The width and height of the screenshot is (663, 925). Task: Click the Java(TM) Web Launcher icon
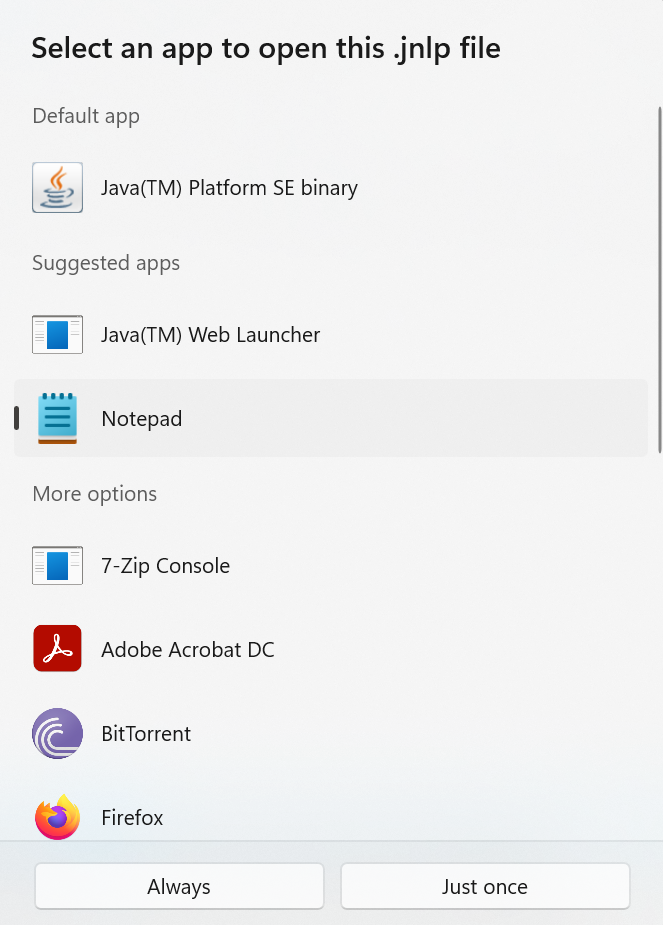[57, 334]
